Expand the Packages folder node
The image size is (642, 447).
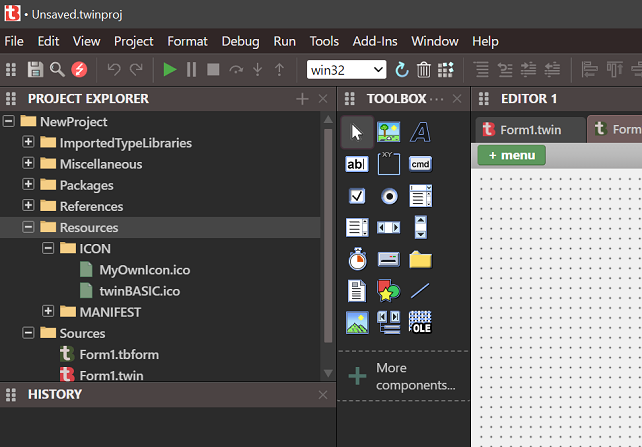coord(28,185)
